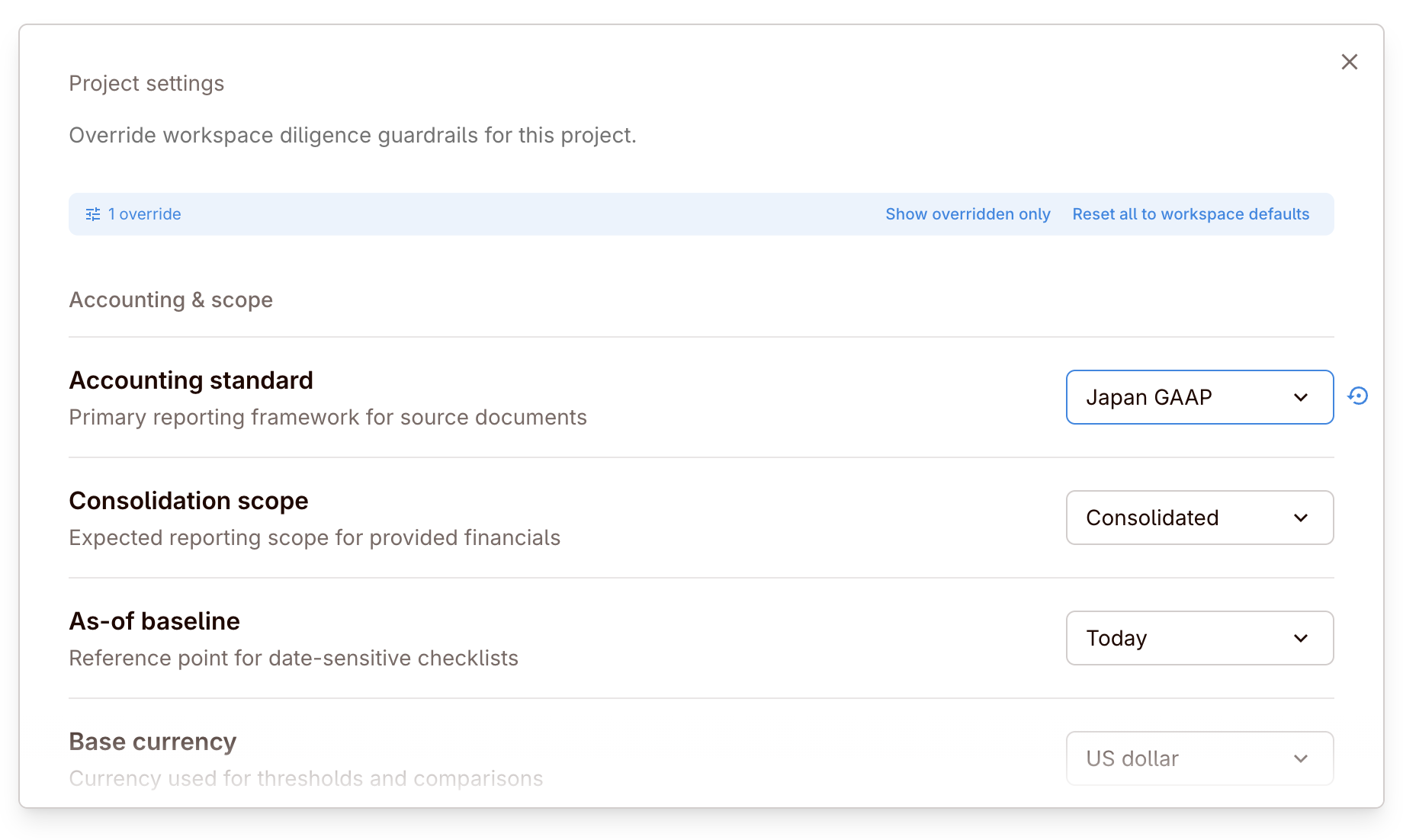Click the Accounting standard setting title
Viewport: 1403px width, 840px height.
point(191,380)
